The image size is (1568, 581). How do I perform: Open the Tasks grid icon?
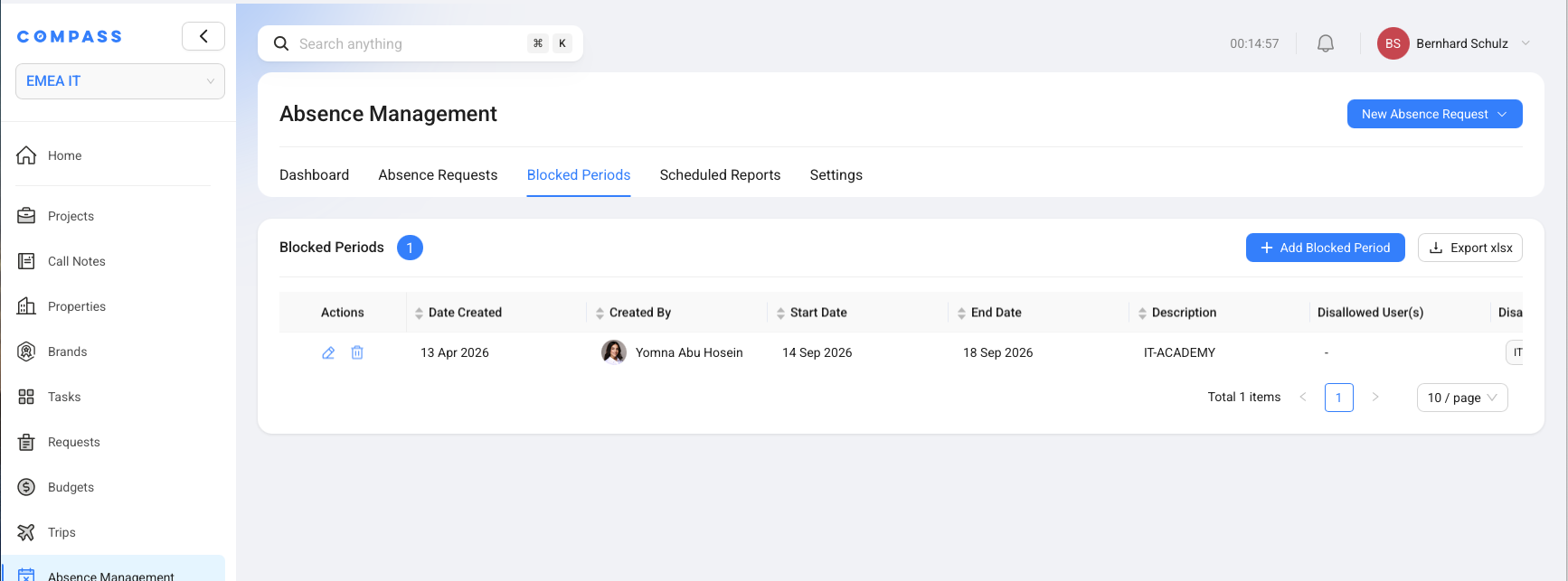tap(26, 397)
